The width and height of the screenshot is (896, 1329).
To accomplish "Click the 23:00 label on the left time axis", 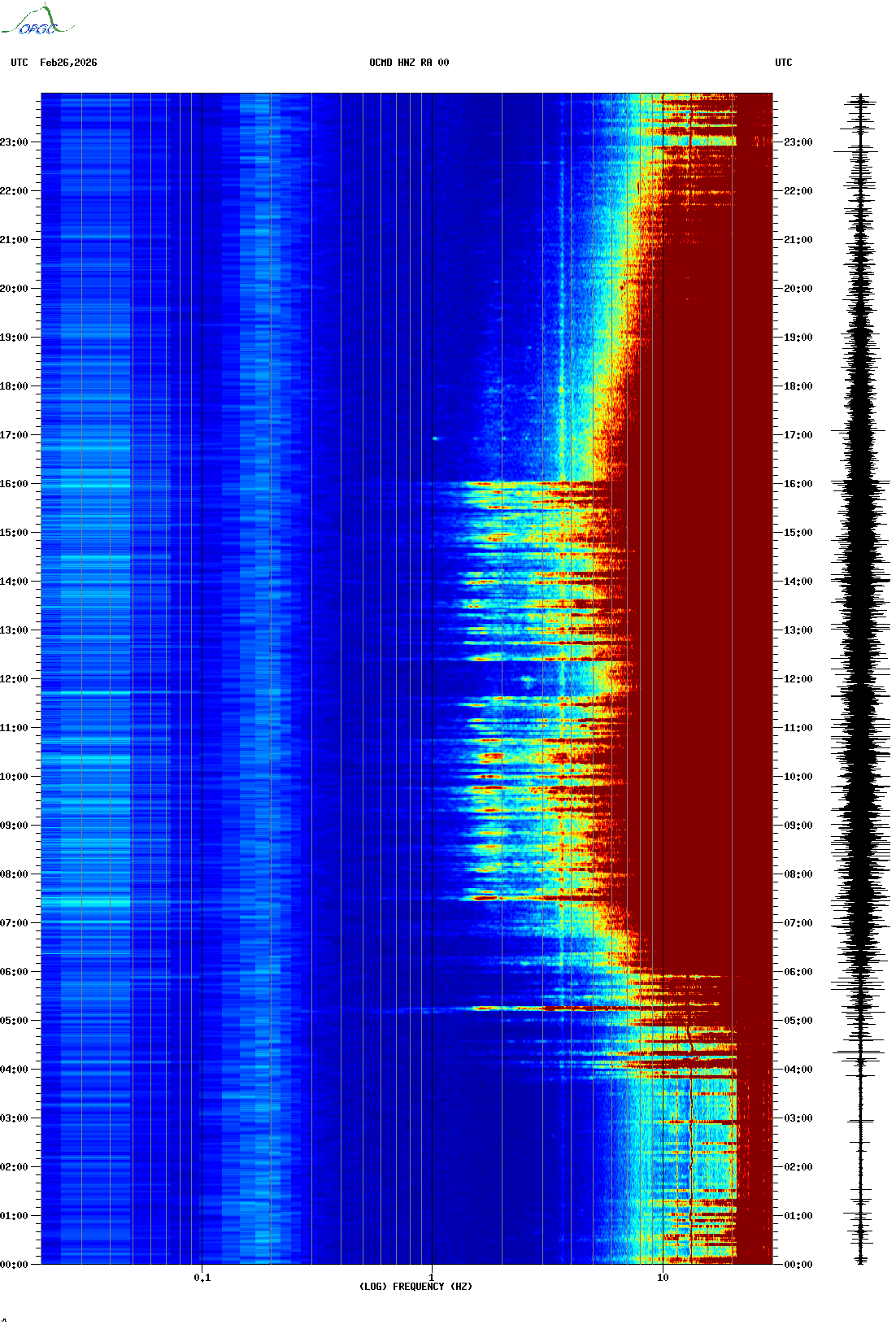I will 14,142.
